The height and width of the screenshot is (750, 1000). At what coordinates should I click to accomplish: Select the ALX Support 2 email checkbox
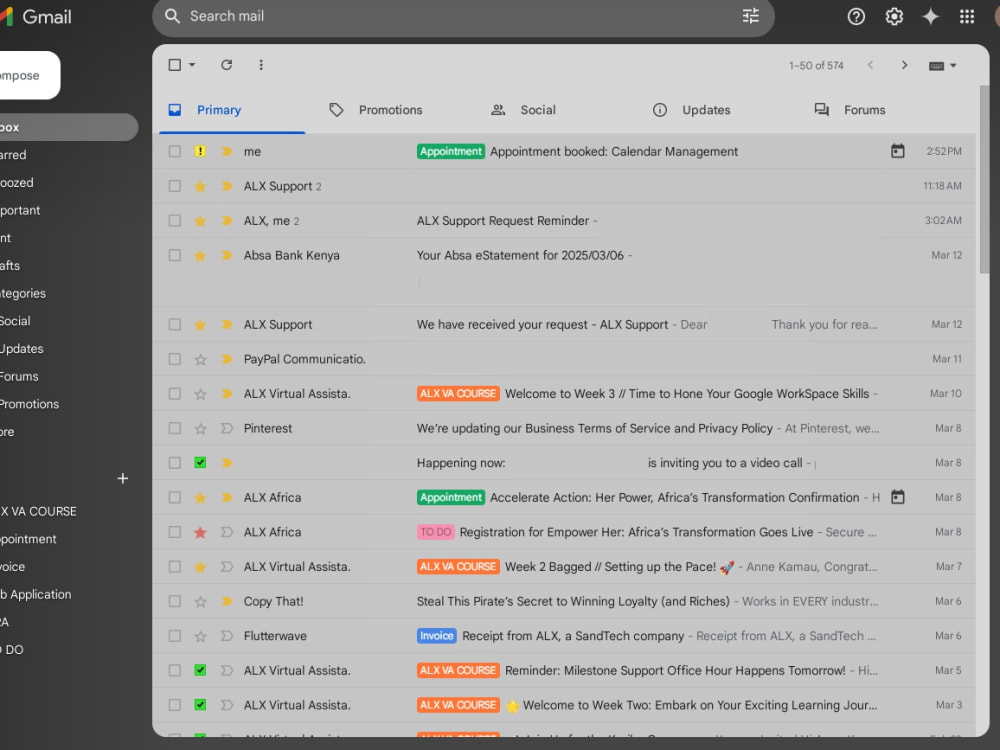click(x=174, y=186)
